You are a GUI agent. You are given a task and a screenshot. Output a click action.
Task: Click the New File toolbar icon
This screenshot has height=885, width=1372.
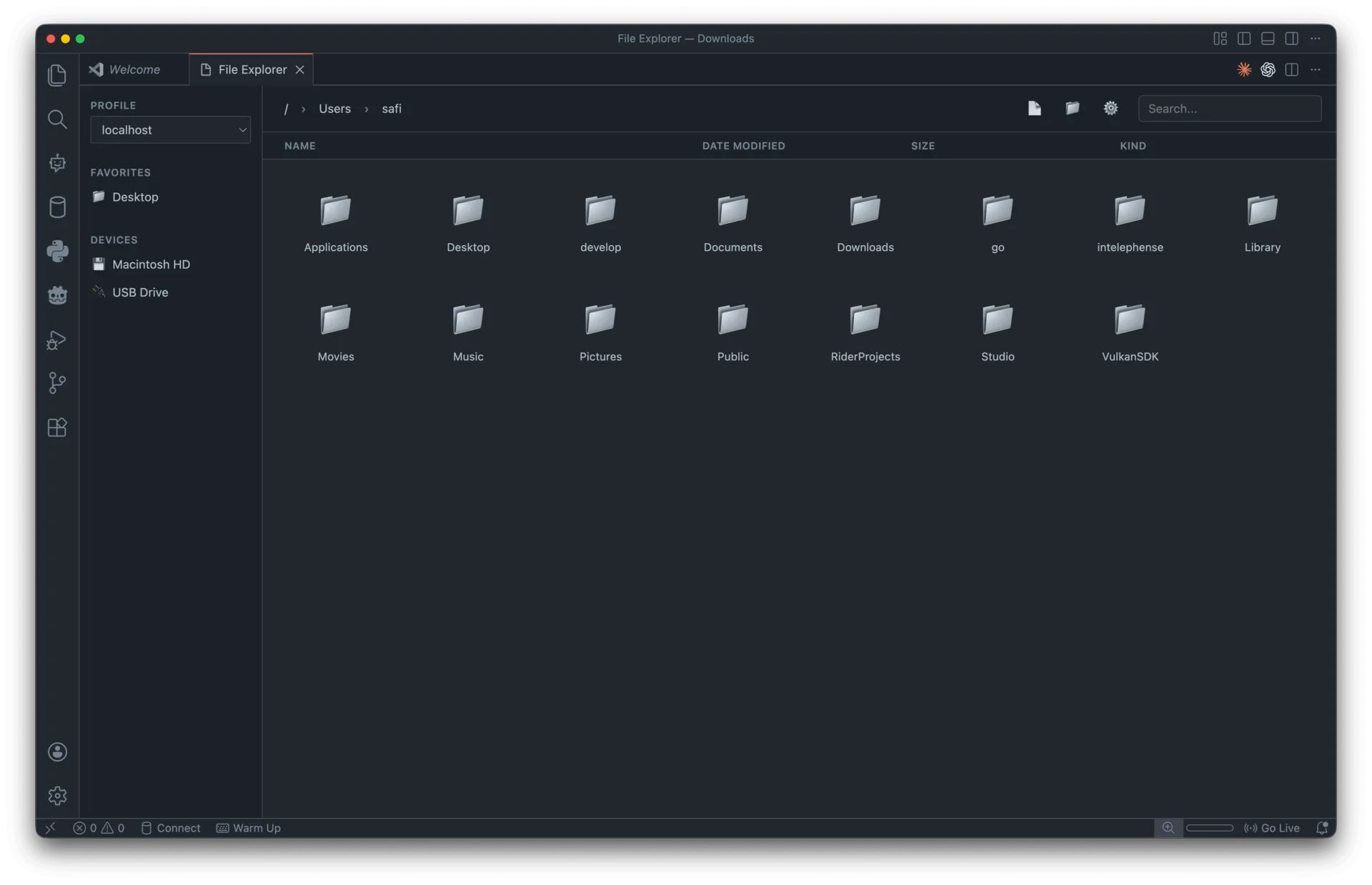coord(1034,108)
